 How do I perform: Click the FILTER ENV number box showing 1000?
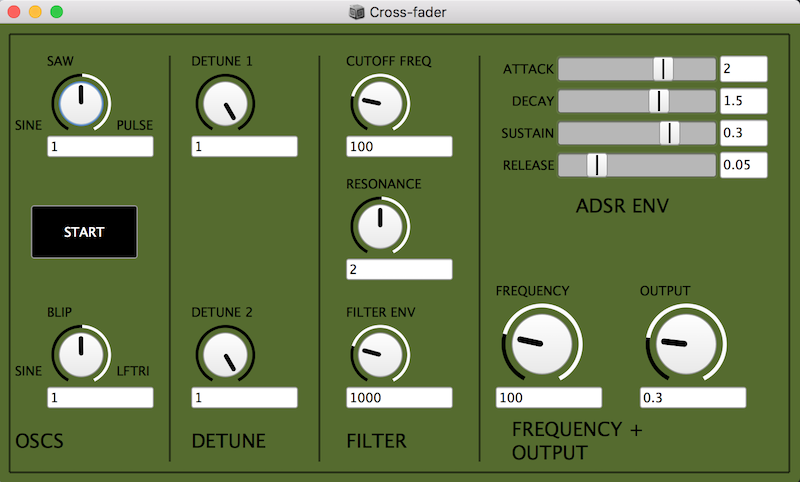tap(399, 397)
